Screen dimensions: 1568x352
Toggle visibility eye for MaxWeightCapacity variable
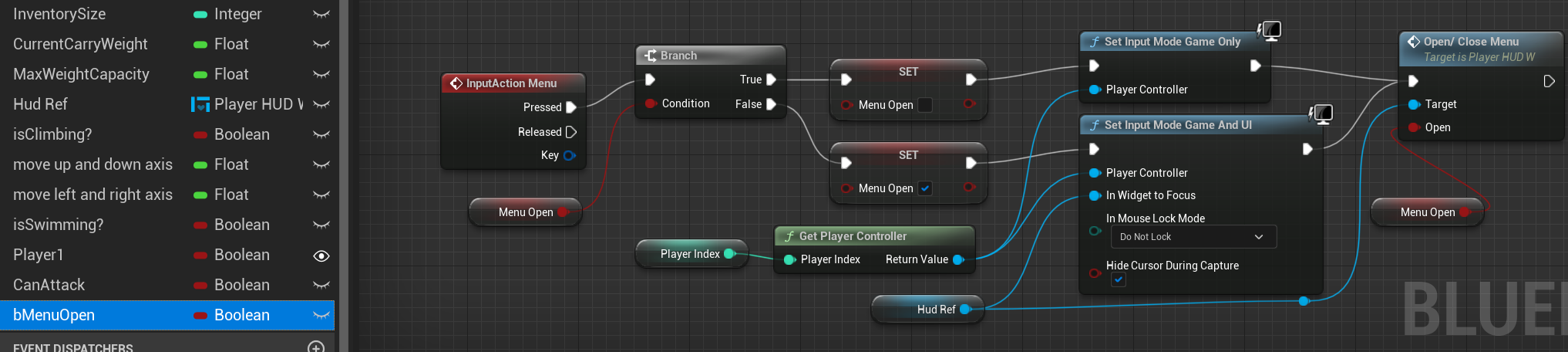point(321,74)
